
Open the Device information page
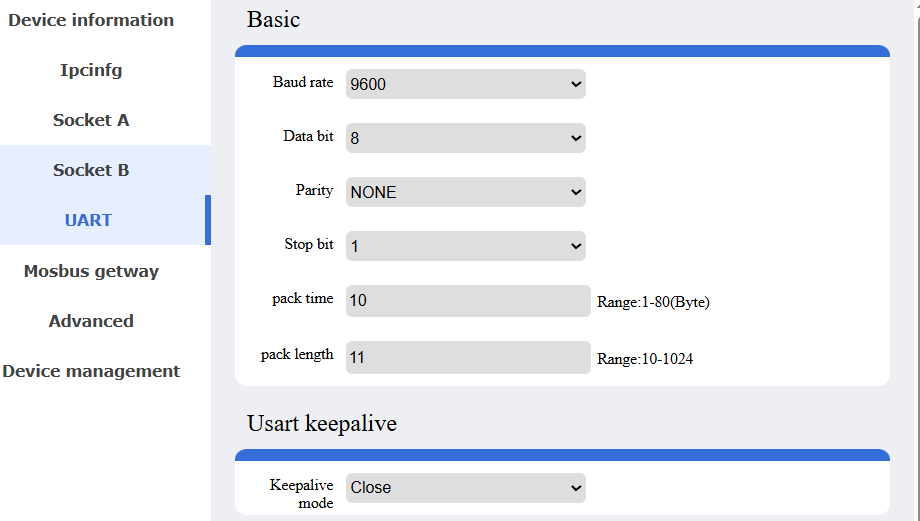[x=91, y=20]
